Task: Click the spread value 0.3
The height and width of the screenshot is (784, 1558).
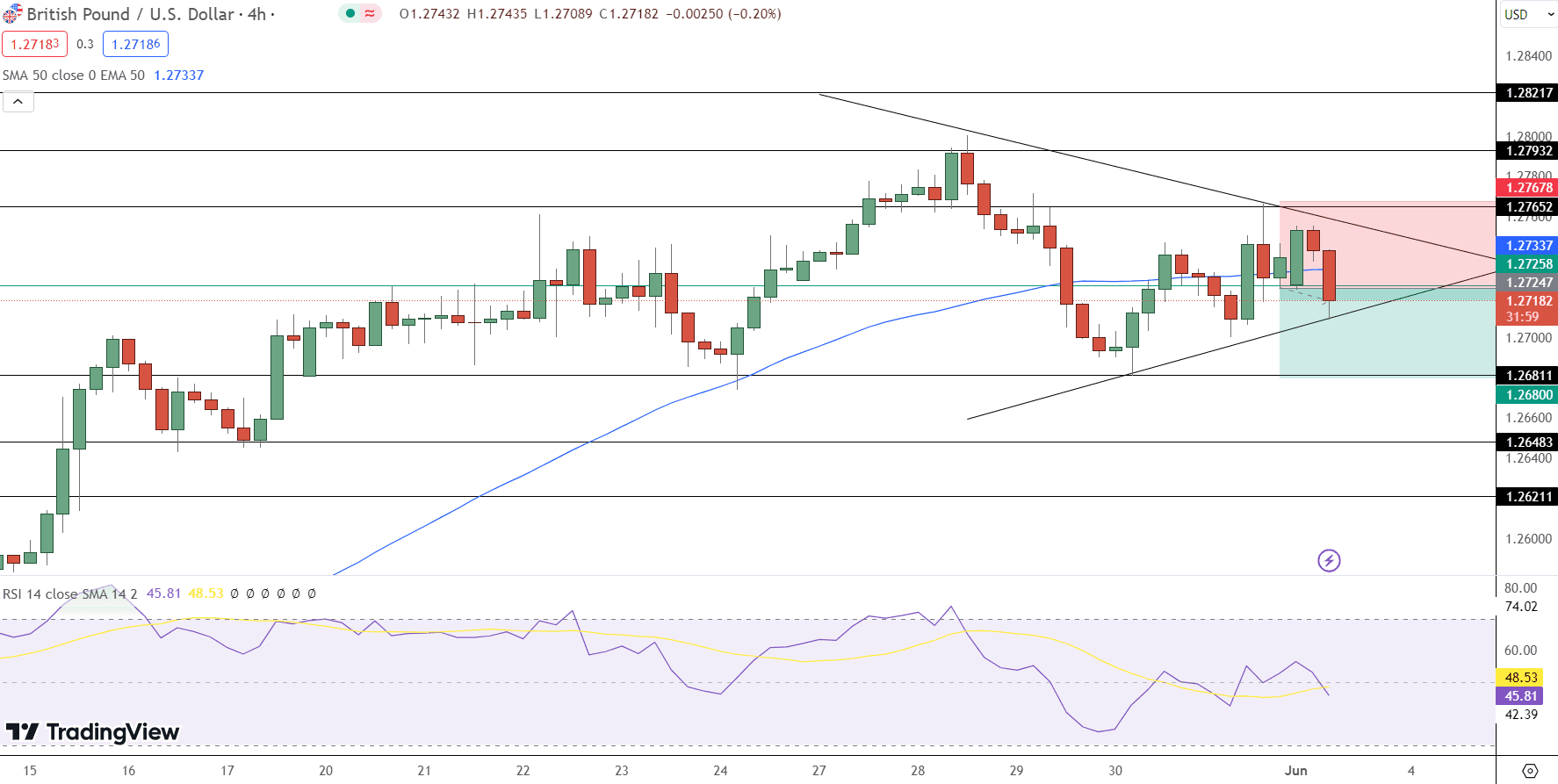Action: [85, 44]
